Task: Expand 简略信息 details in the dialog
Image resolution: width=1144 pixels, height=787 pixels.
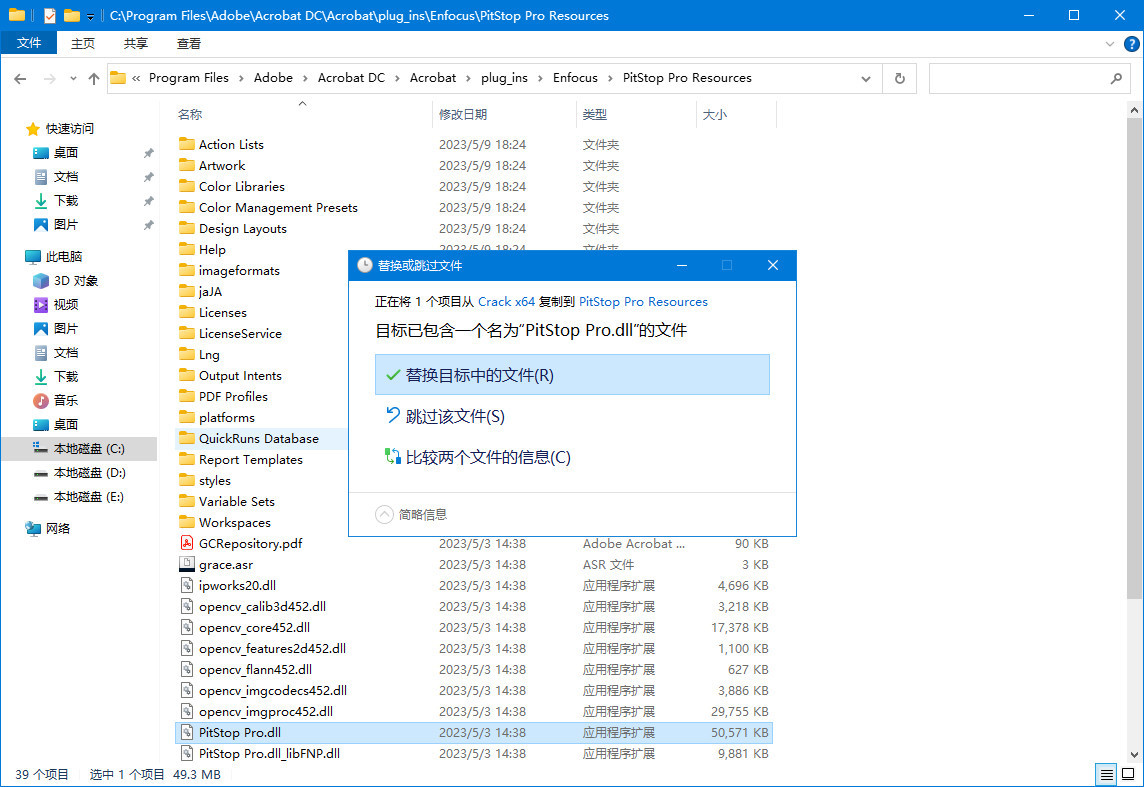Action: click(x=385, y=514)
